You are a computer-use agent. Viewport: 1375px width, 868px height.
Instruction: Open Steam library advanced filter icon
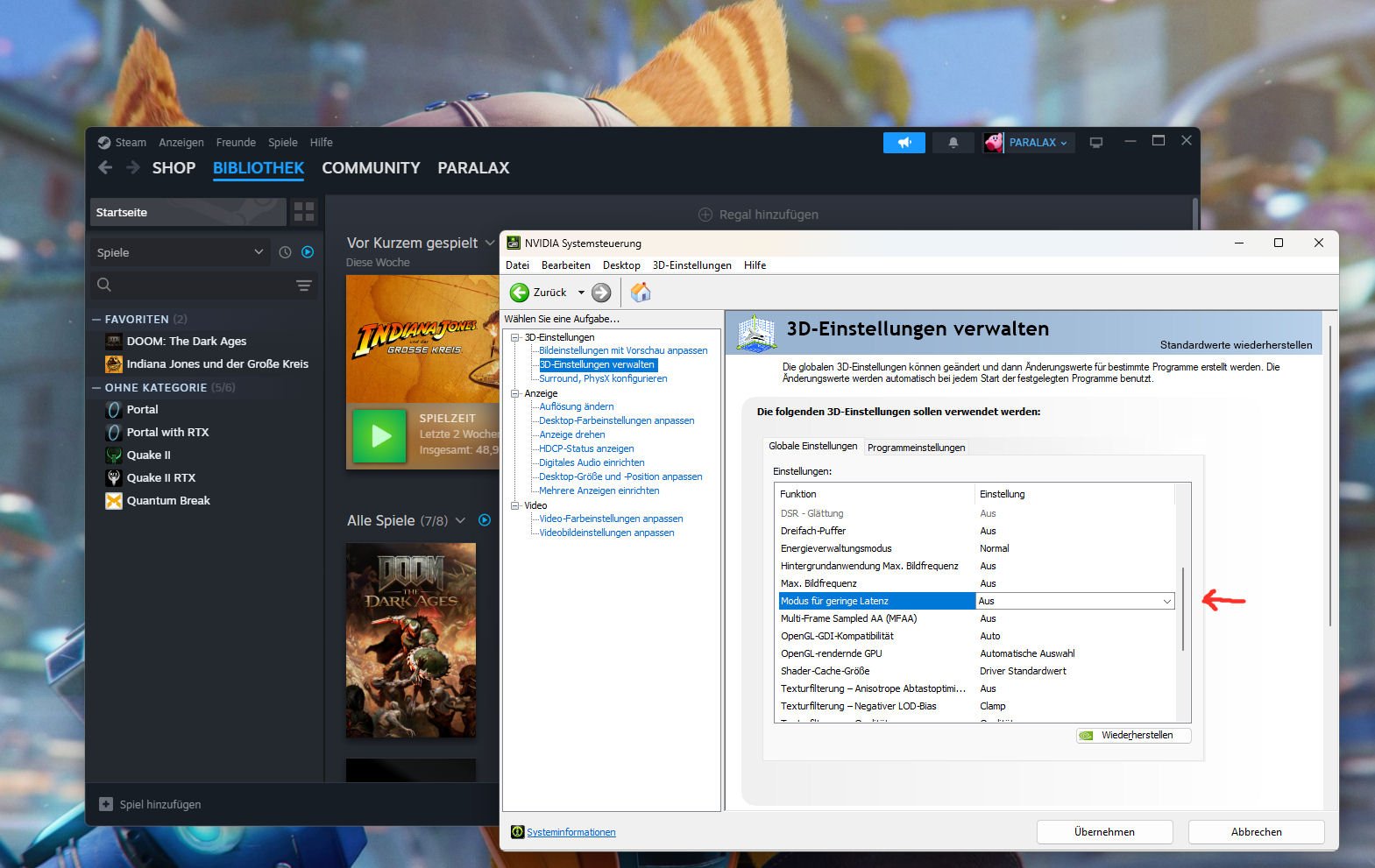304,285
